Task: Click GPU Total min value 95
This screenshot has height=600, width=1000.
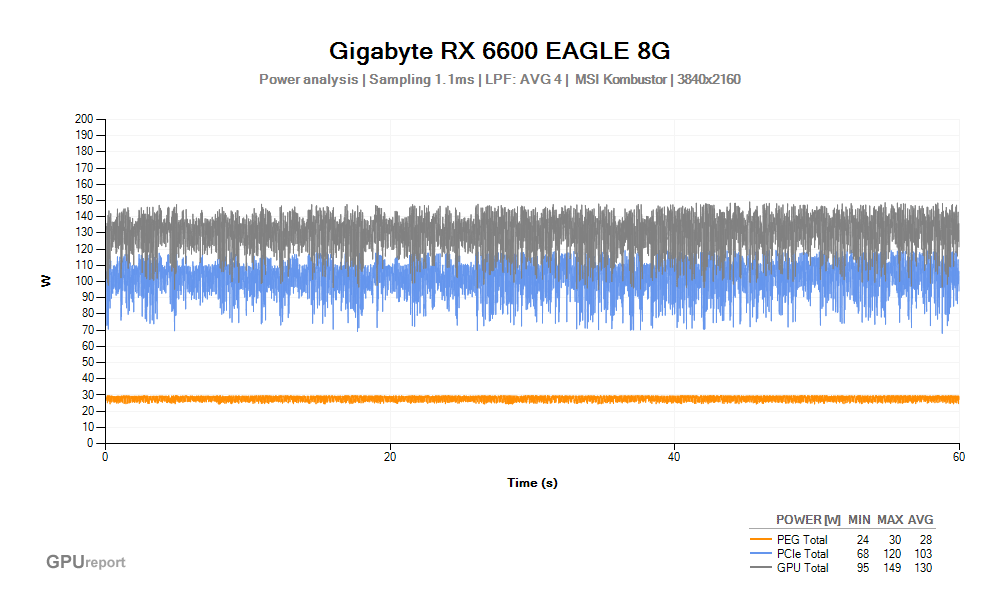Action: 863,567
